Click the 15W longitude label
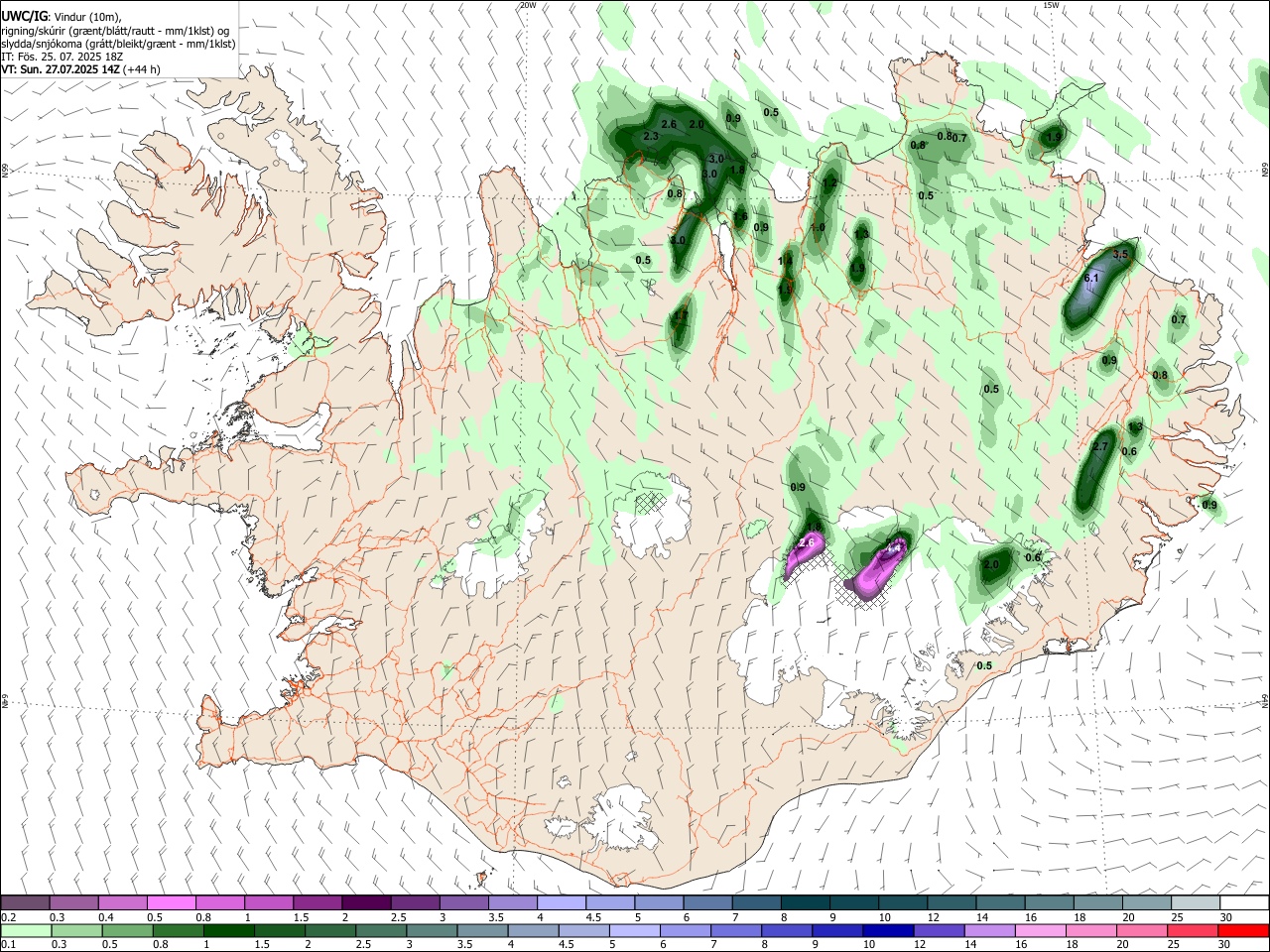 click(x=1051, y=5)
